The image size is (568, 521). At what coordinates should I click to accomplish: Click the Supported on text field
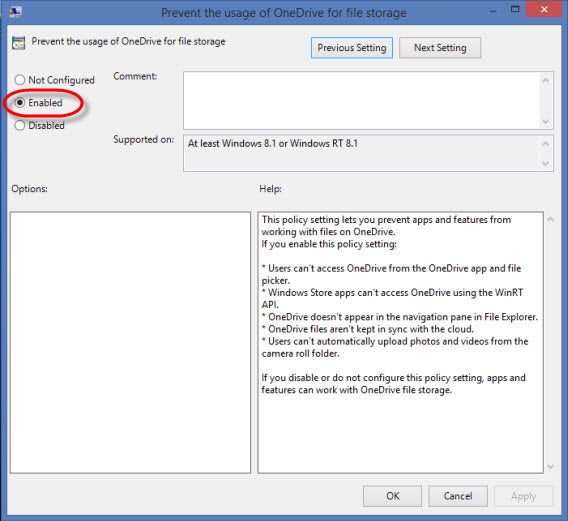(362, 153)
